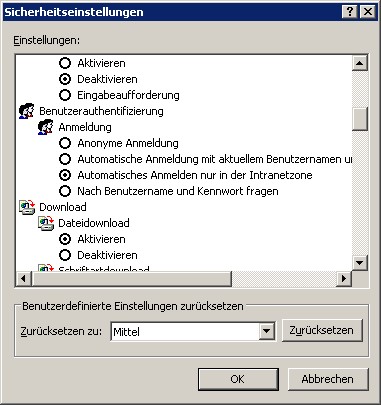
Task: Click the vertical scrollbar thumb
Action: [x=360, y=118]
